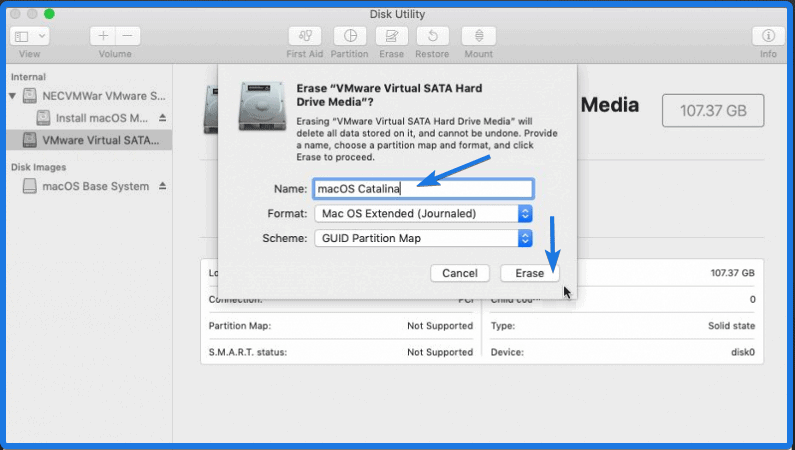Open the Partition tool

350,36
